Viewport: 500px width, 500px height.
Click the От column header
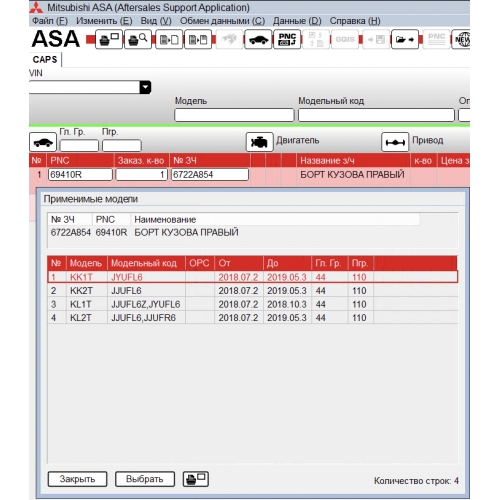pyautogui.click(x=239, y=263)
